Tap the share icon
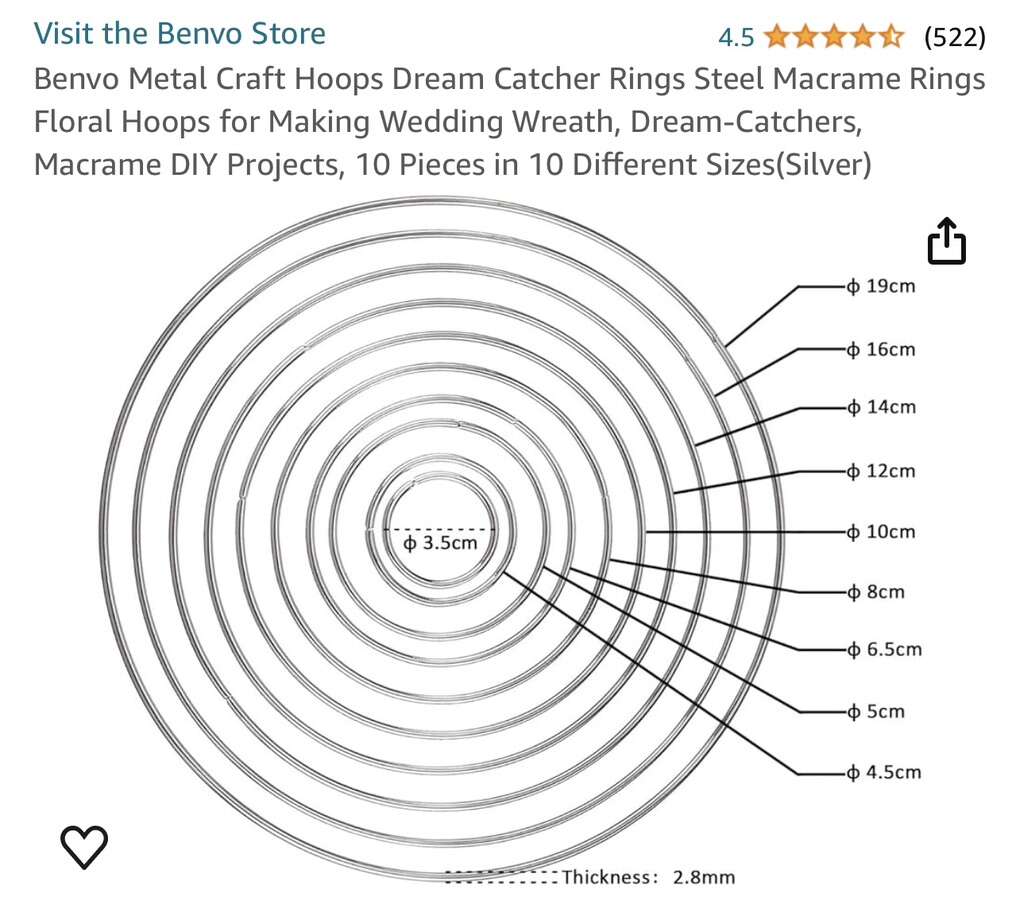Screen dimensions: 1020x902 tap(947, 243)
